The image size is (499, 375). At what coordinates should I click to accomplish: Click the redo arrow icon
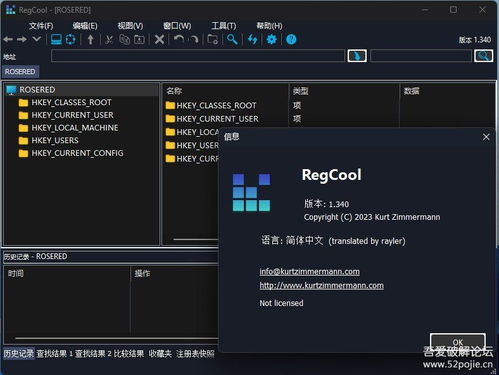(x=194, y=40)
